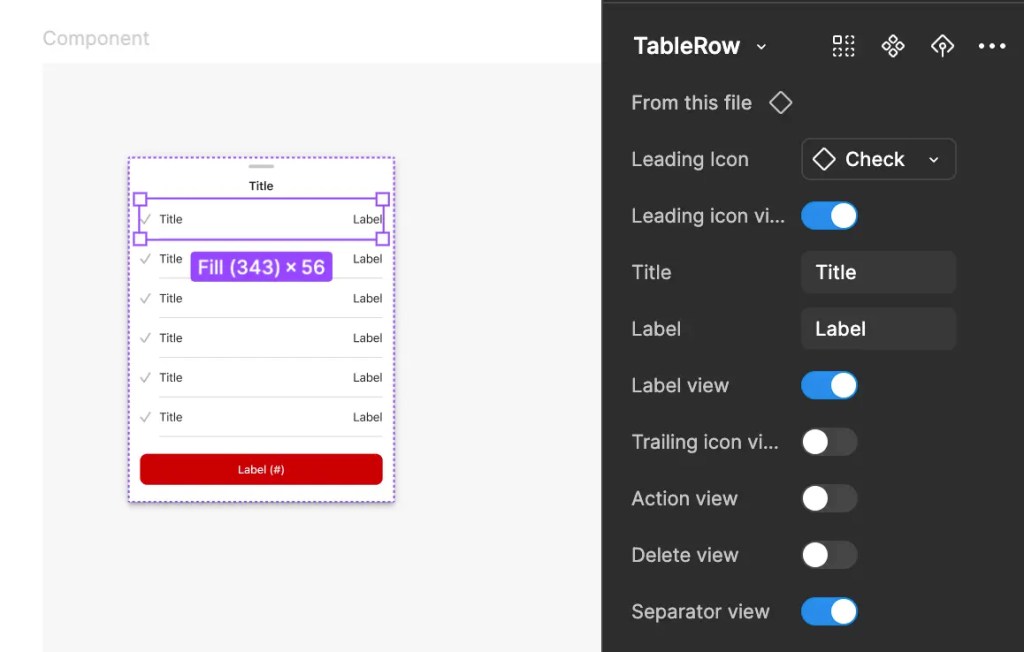Click the Title property text field
Image resolution: width=1024 pixels, height=652 pixels.
pos(878,272)
